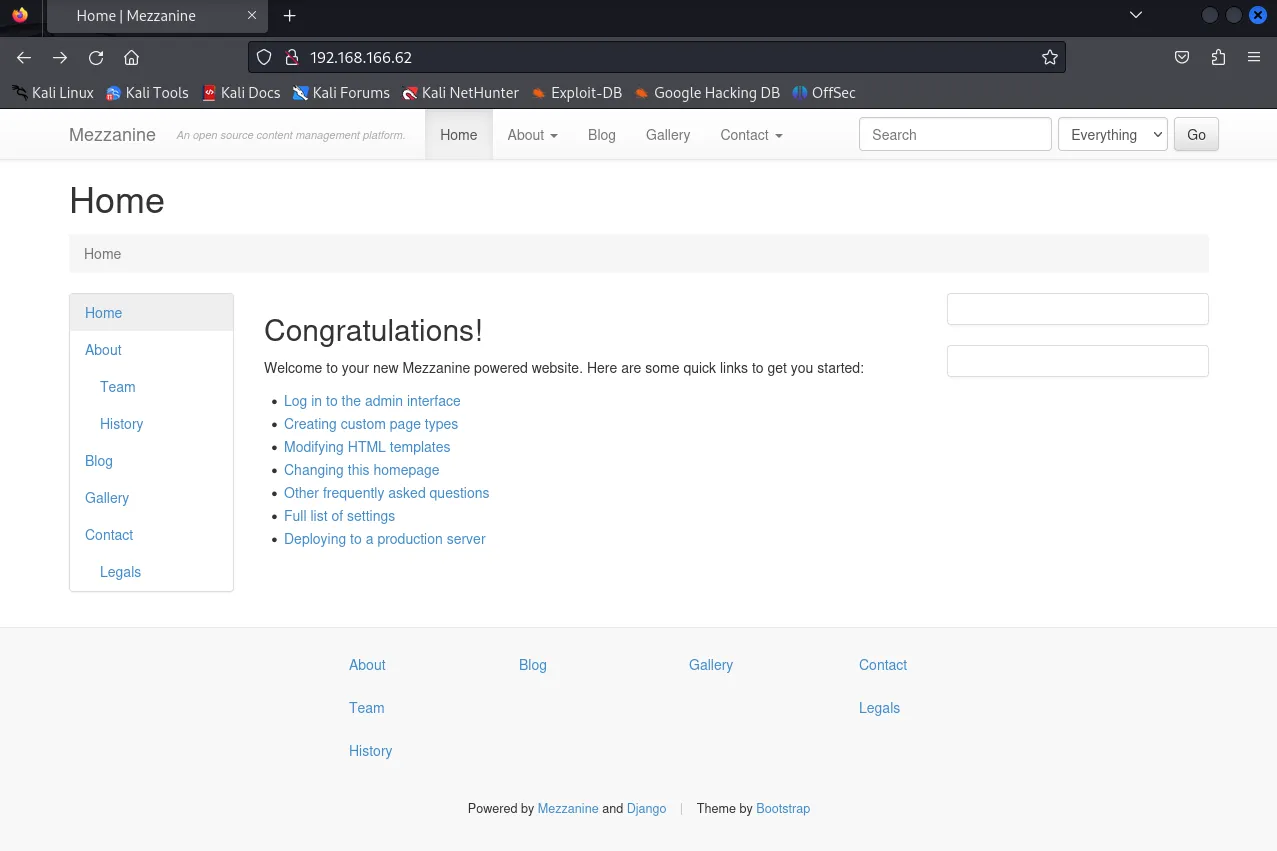Select Legals in left sidebar menu
The height and width of the screenshot is (851, 1277).
click(x=151, y=572)
